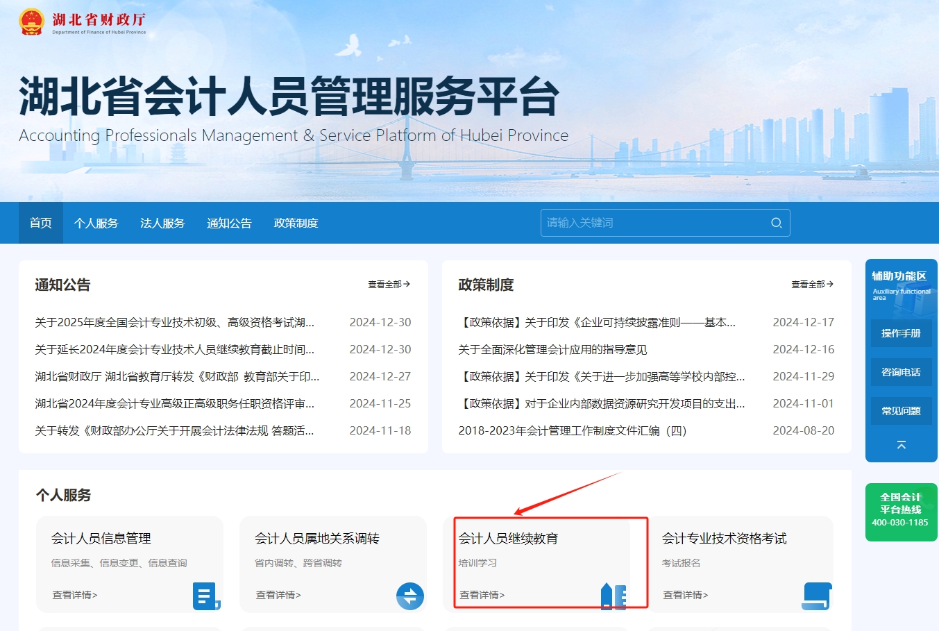Click the magnifying glass search icon
The width and height of the screenshot is (939, 631).
point(777,223)
